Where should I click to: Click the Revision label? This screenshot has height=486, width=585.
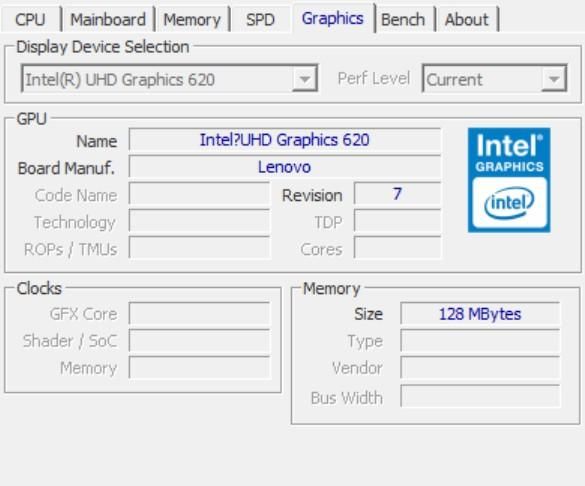[312, 195]
